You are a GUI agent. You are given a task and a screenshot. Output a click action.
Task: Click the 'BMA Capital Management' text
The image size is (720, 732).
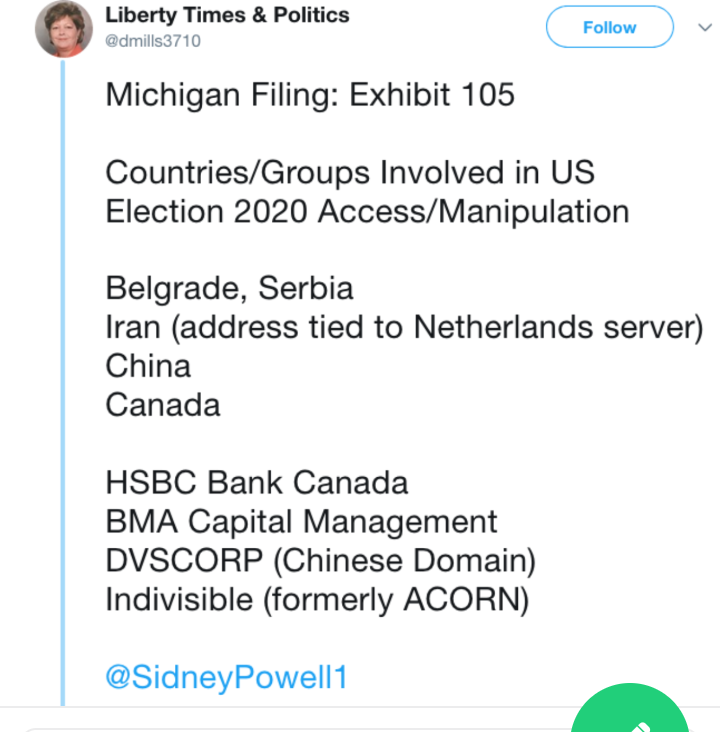click(x=301, y=522)
